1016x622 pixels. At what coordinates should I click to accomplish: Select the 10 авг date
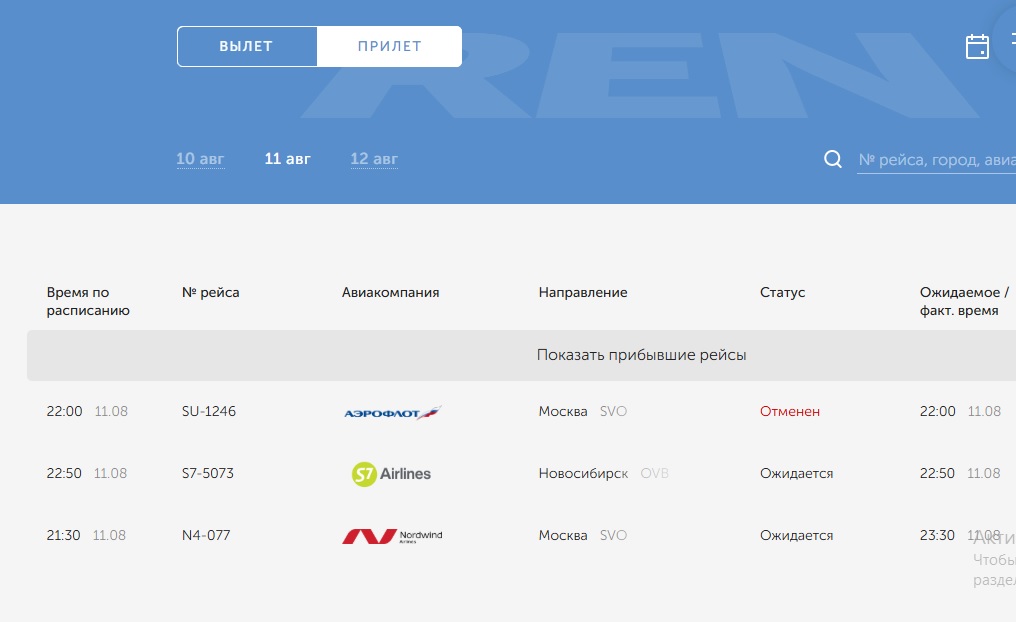pyautogui.click(x=200, y=159)
